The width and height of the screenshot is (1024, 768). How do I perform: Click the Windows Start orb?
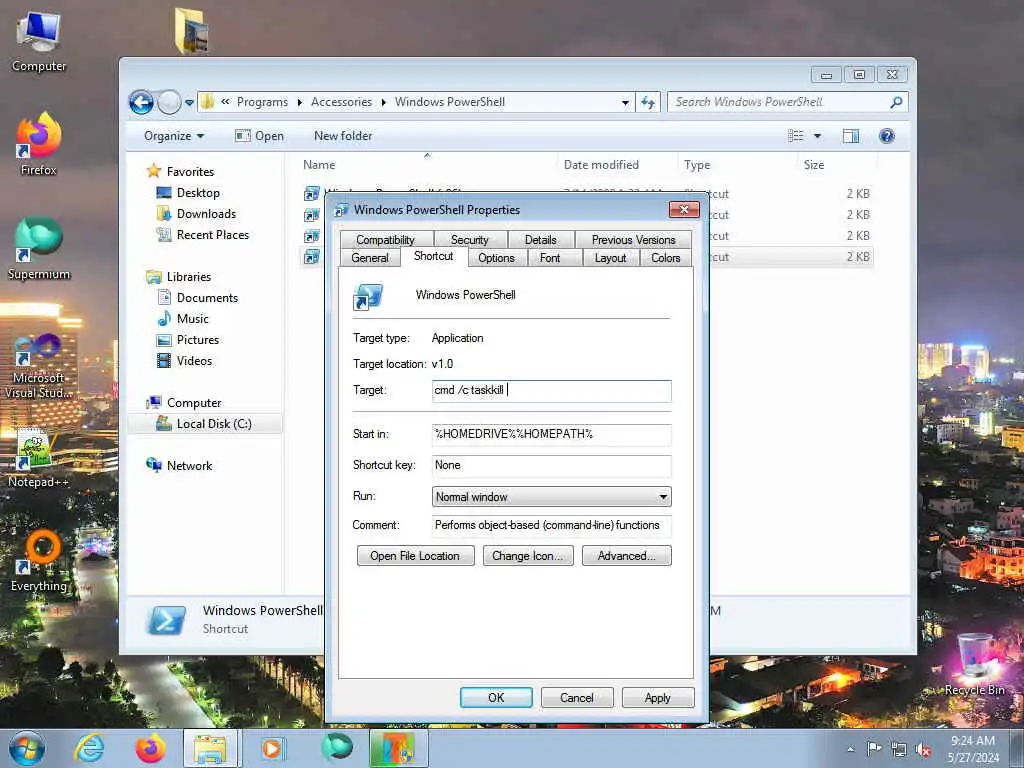pos(27,748)
